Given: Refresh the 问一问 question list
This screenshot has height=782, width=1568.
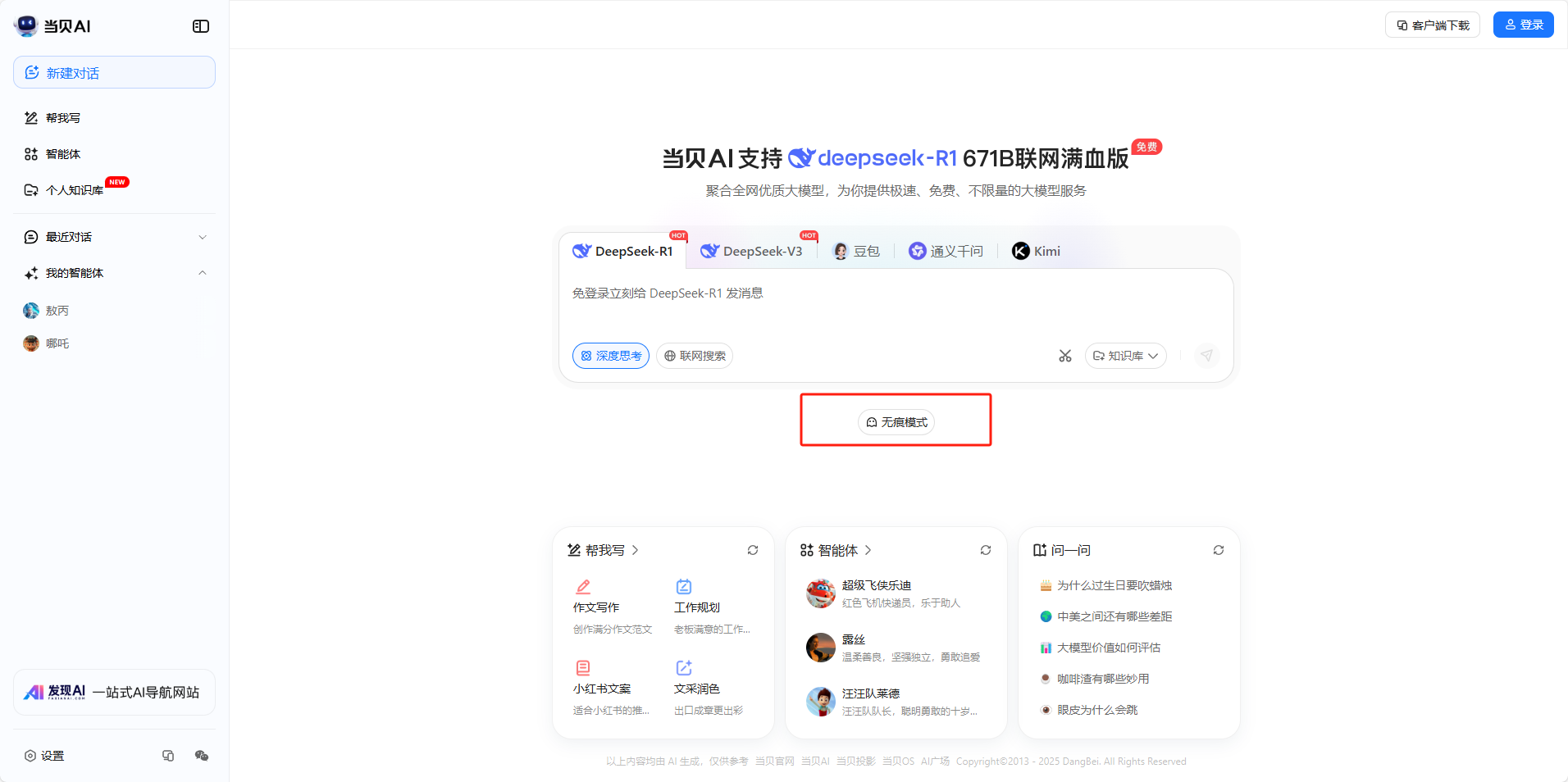Looking at the screenshot, I should (x=1218, y=550).
